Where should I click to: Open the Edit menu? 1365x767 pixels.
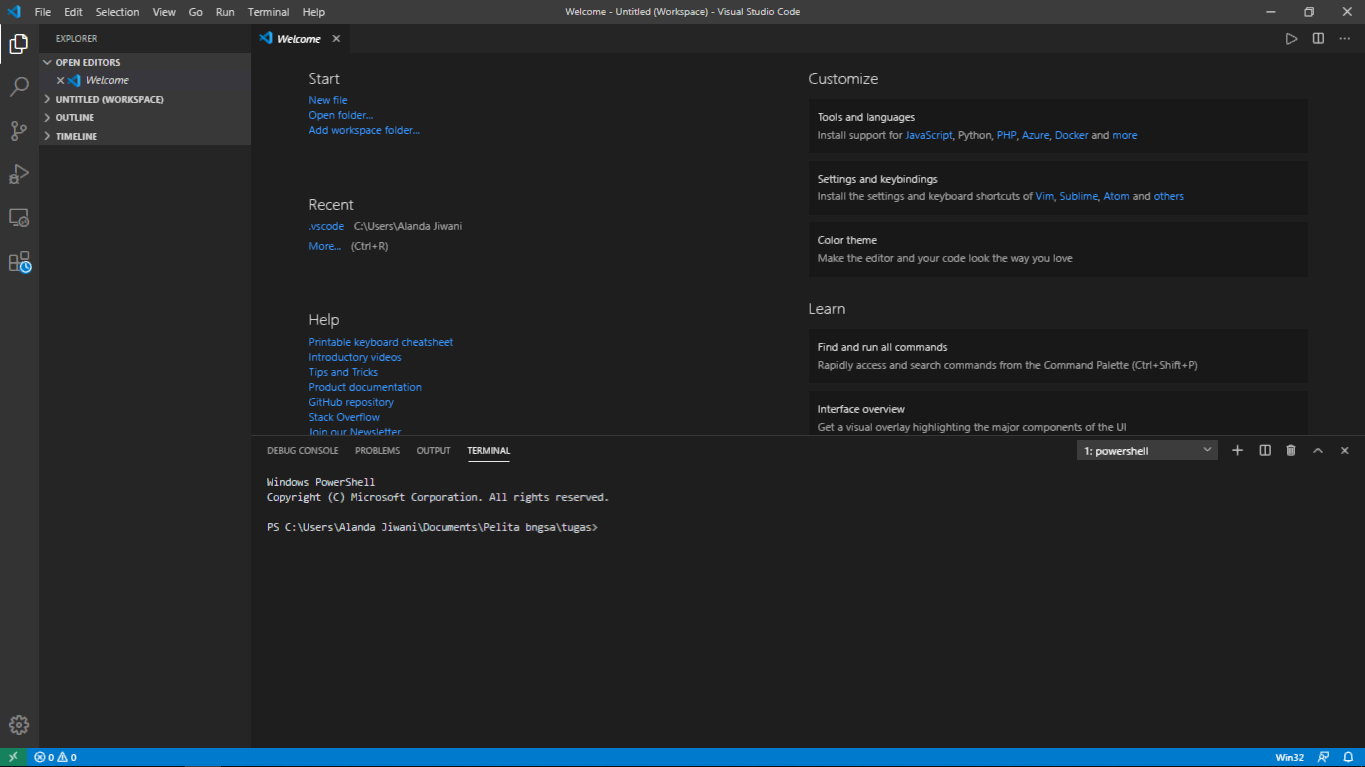[73, 12]
